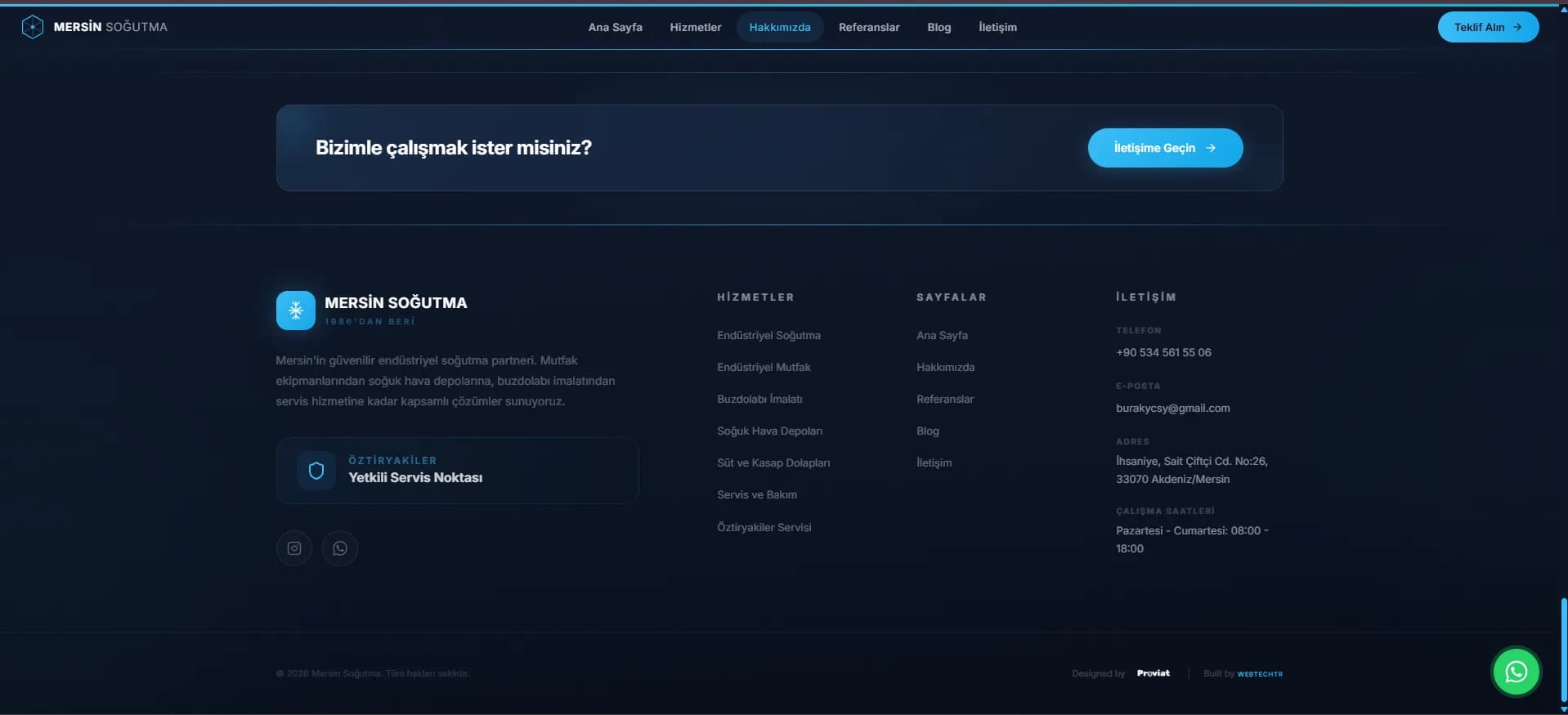
Task: Go to İletişim in the top navigation
Action: pyautogui.click(x=998, y=27)
